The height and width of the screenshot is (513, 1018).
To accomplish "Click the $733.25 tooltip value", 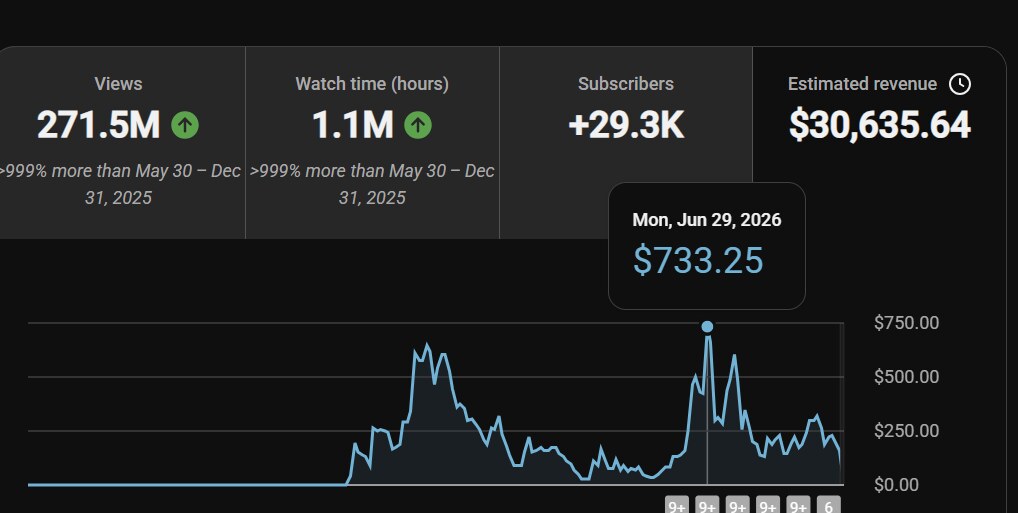I will [x=698, y=260].
